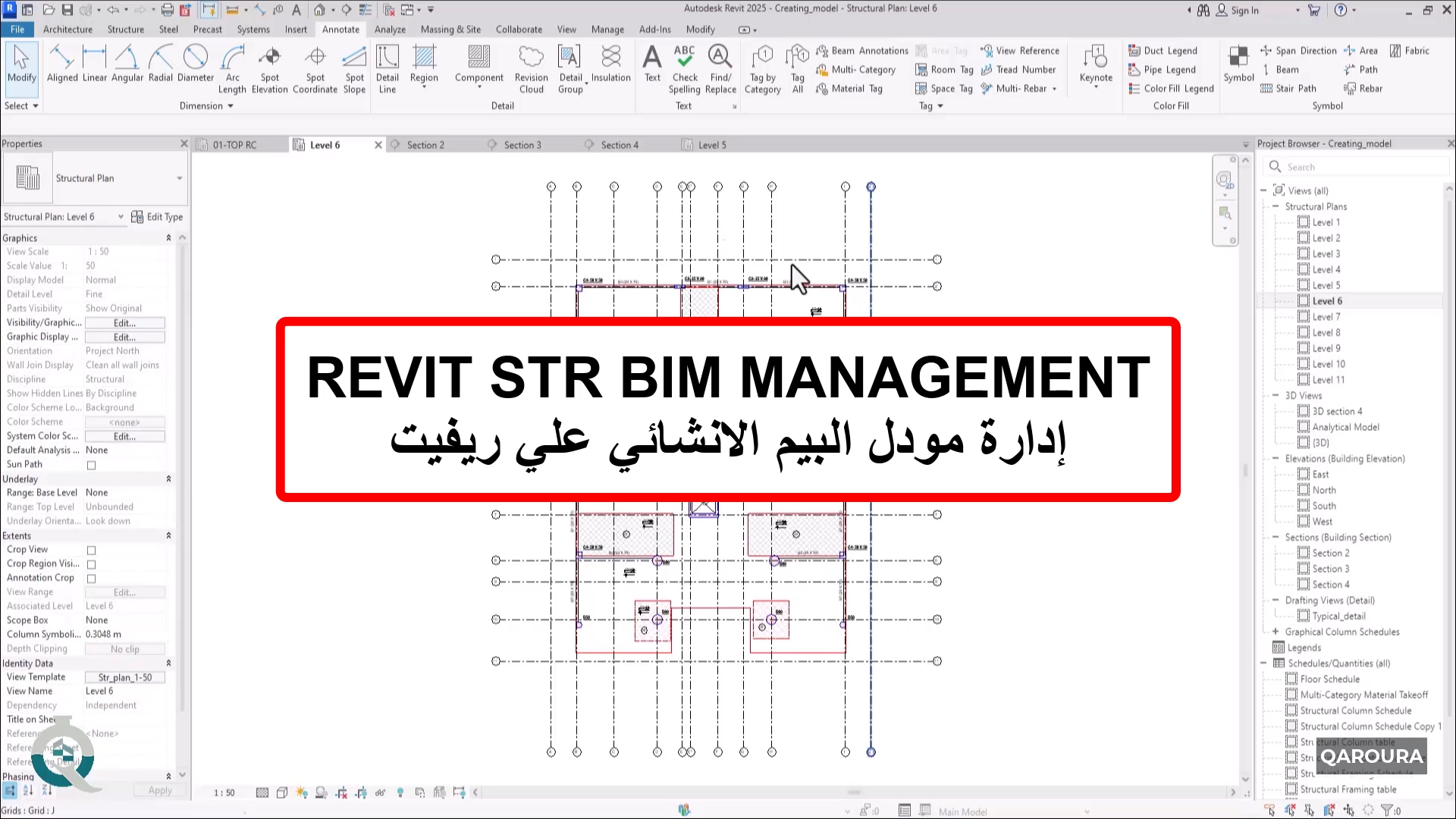1456x819 pixels.
Task: Select the Revision Cloud tool
Action: [531, 69]
